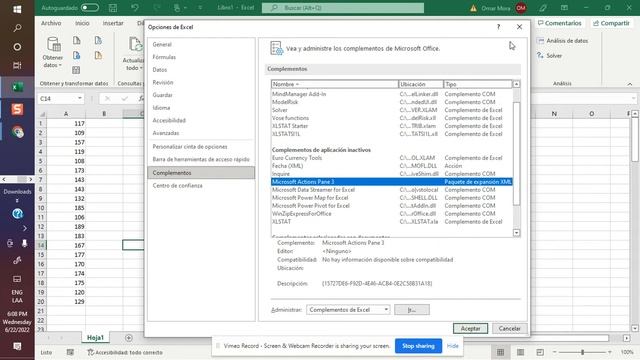Open Centro de confianza category
640x360 pixels.
click(x=178, y=186)
